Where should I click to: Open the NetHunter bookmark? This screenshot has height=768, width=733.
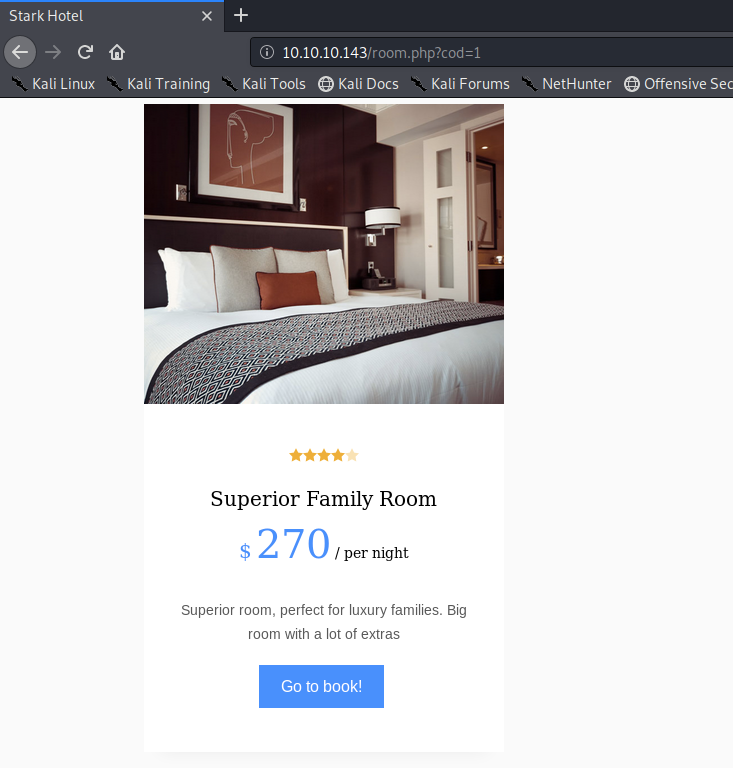(x=567, y=84)
